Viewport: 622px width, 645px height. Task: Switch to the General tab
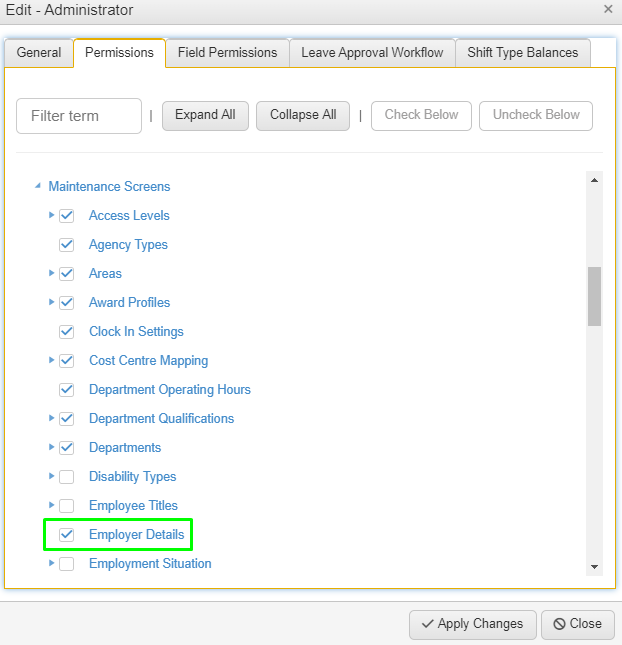[39, 53]
